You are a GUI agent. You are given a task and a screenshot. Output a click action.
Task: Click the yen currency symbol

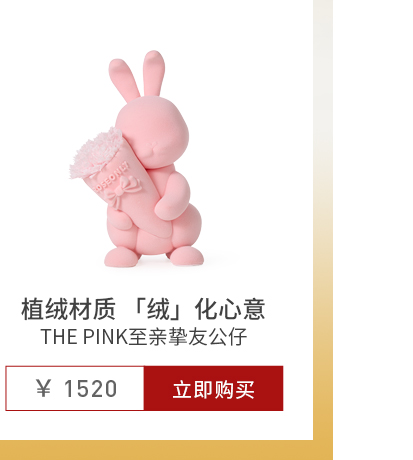(44, 389)
